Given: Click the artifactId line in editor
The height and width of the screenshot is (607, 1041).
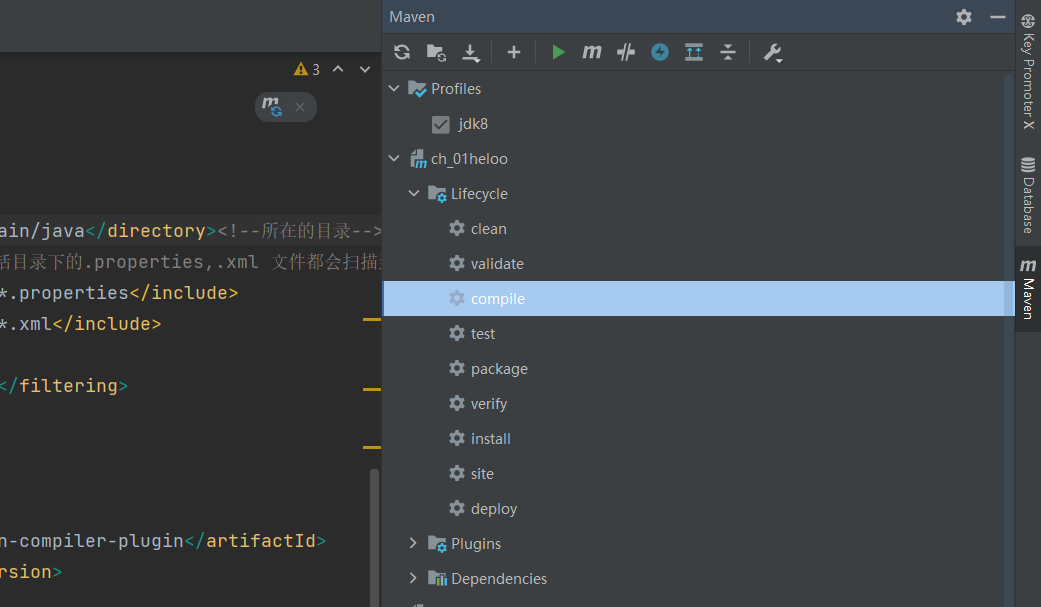Looking at the screenshot, I should click(163, 541).
